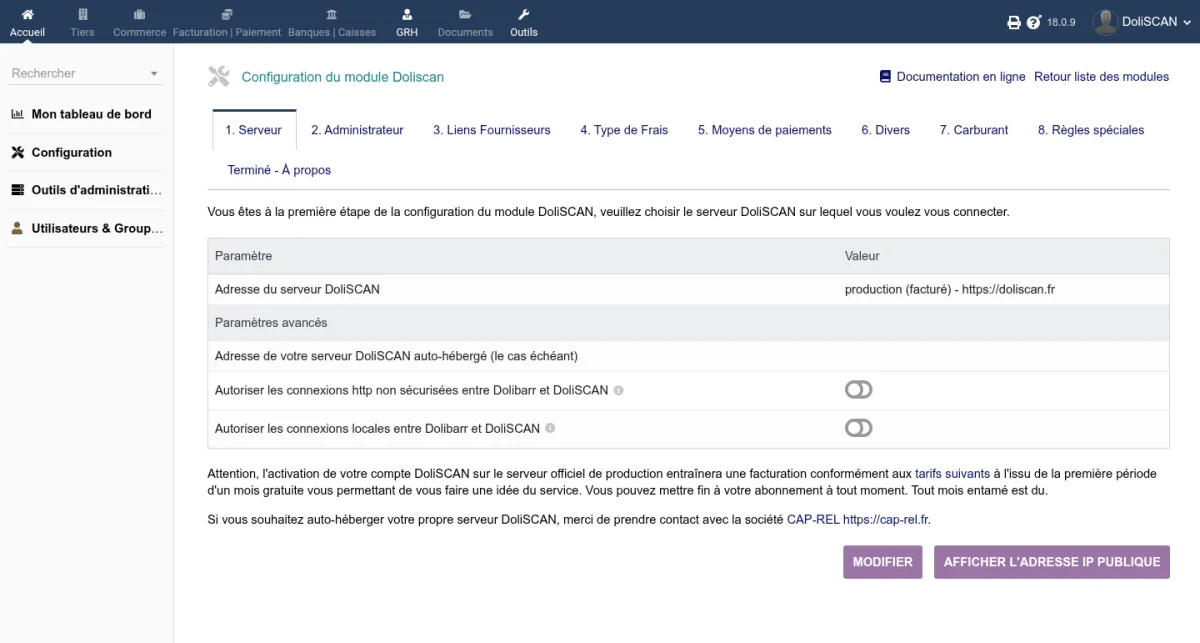Open the Accueil home icon
This screenshot has width=1200, height=643.
pos(27,14)
